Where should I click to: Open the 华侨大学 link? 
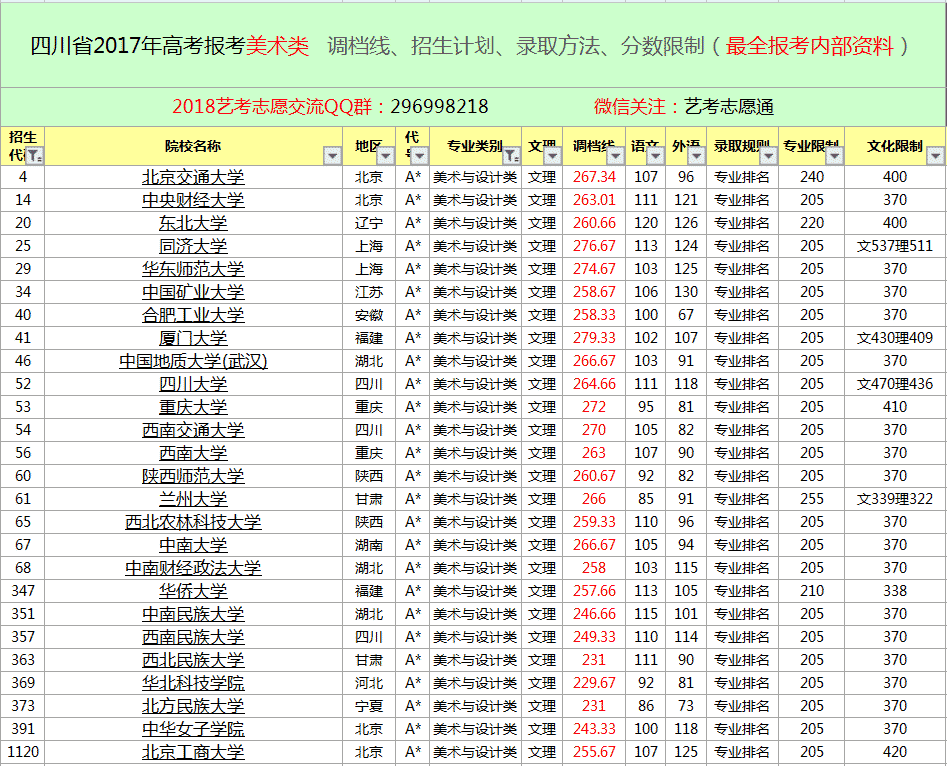(193, 591)
